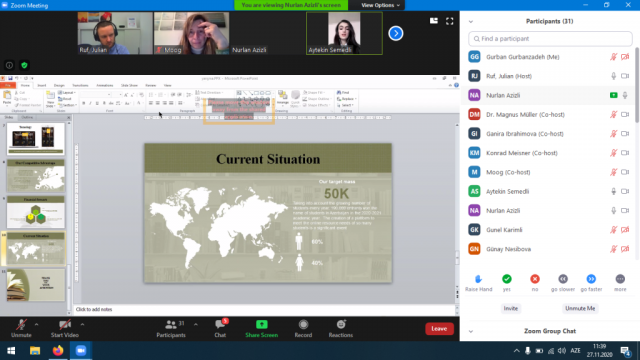
Task: Click the red Leave button
Action: point(439,329)
